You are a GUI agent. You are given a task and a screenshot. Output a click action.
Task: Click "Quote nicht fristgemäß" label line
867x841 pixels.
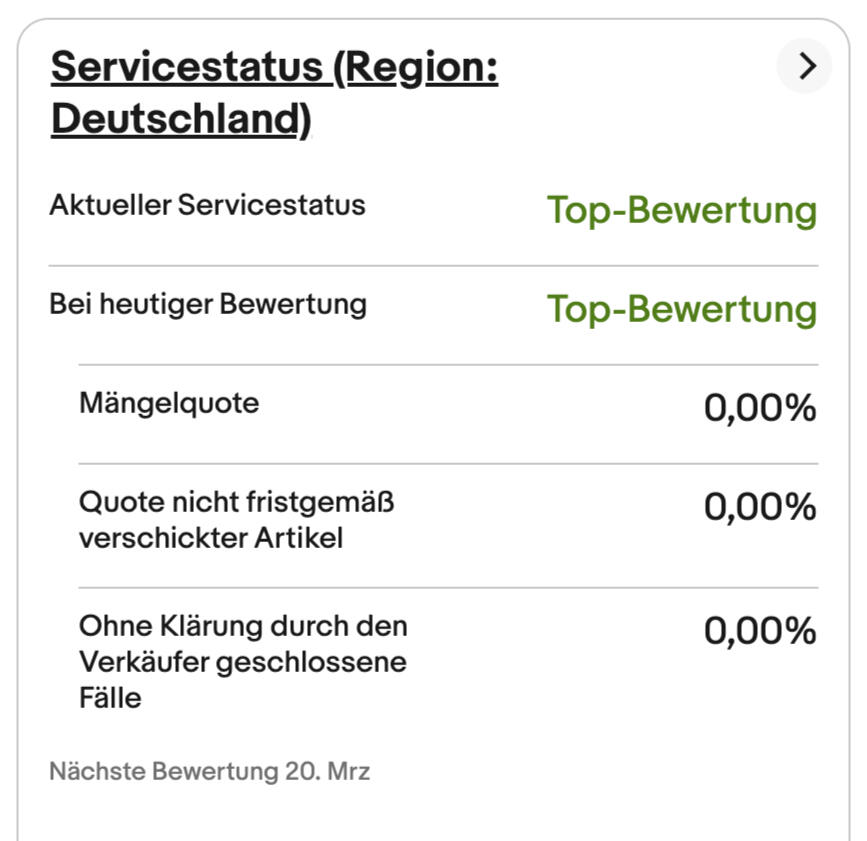click(x=237, y=501)
